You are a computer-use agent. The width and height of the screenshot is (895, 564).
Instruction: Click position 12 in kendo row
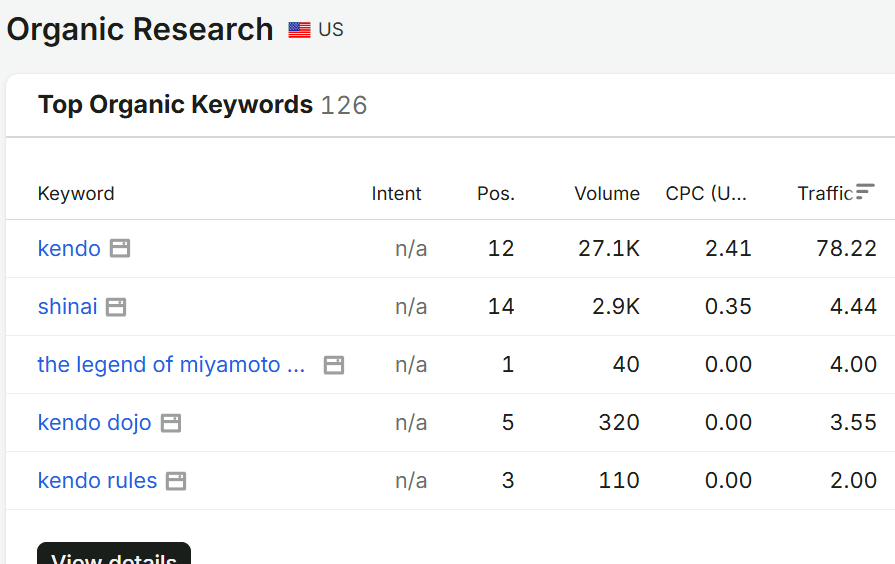coord(501,248)
